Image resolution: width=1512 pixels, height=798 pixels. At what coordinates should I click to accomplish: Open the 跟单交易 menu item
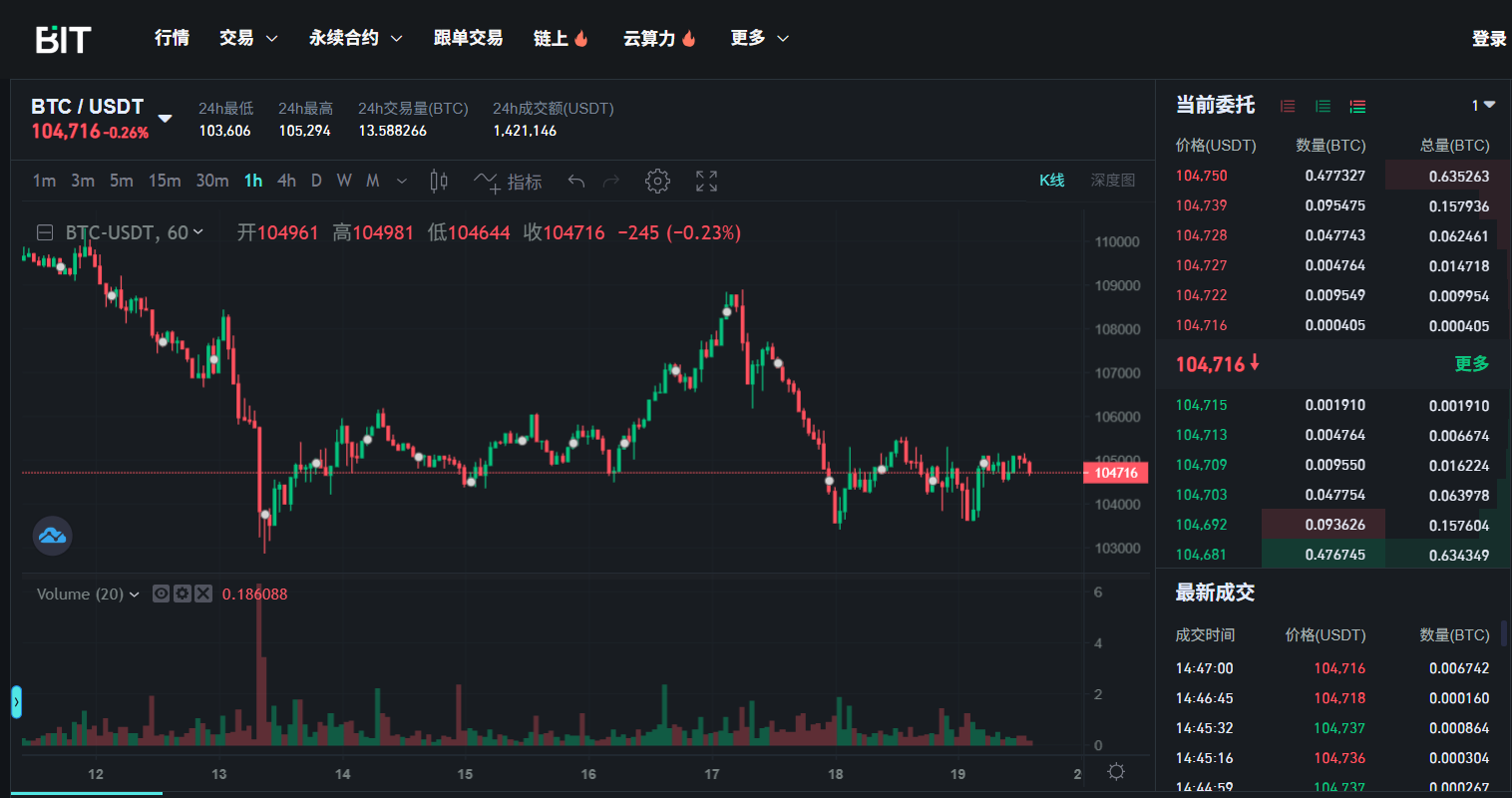[468, 38]
